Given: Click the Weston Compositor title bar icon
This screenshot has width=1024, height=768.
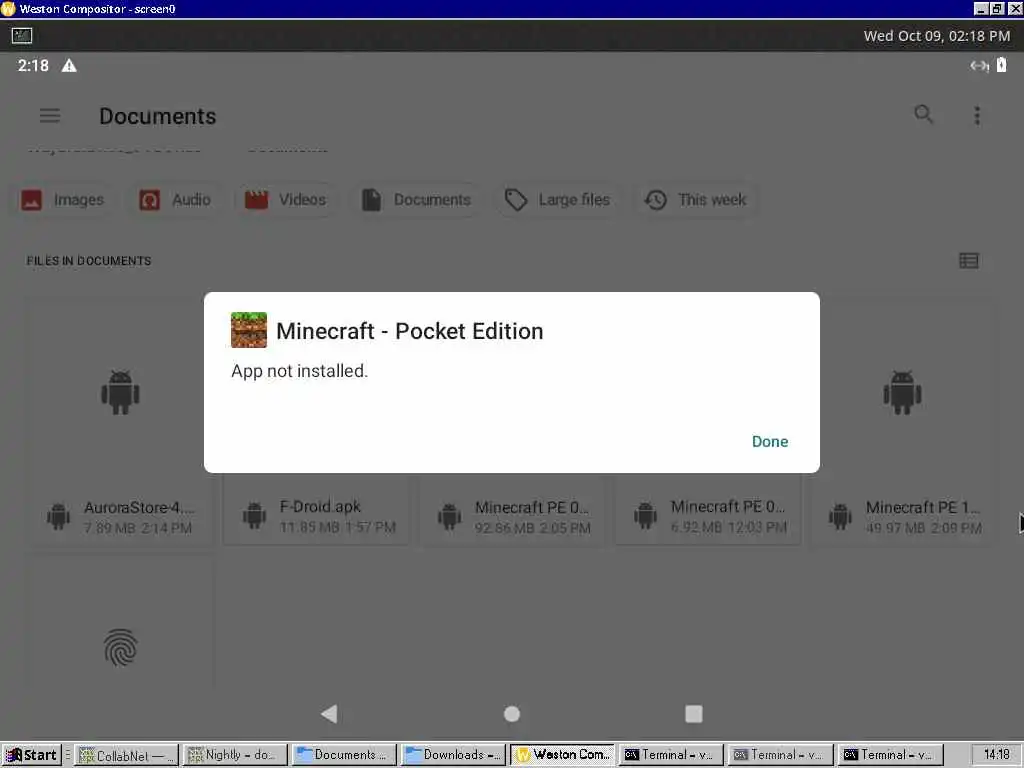Looking at the screenshot, I should (x=8, y=8).
